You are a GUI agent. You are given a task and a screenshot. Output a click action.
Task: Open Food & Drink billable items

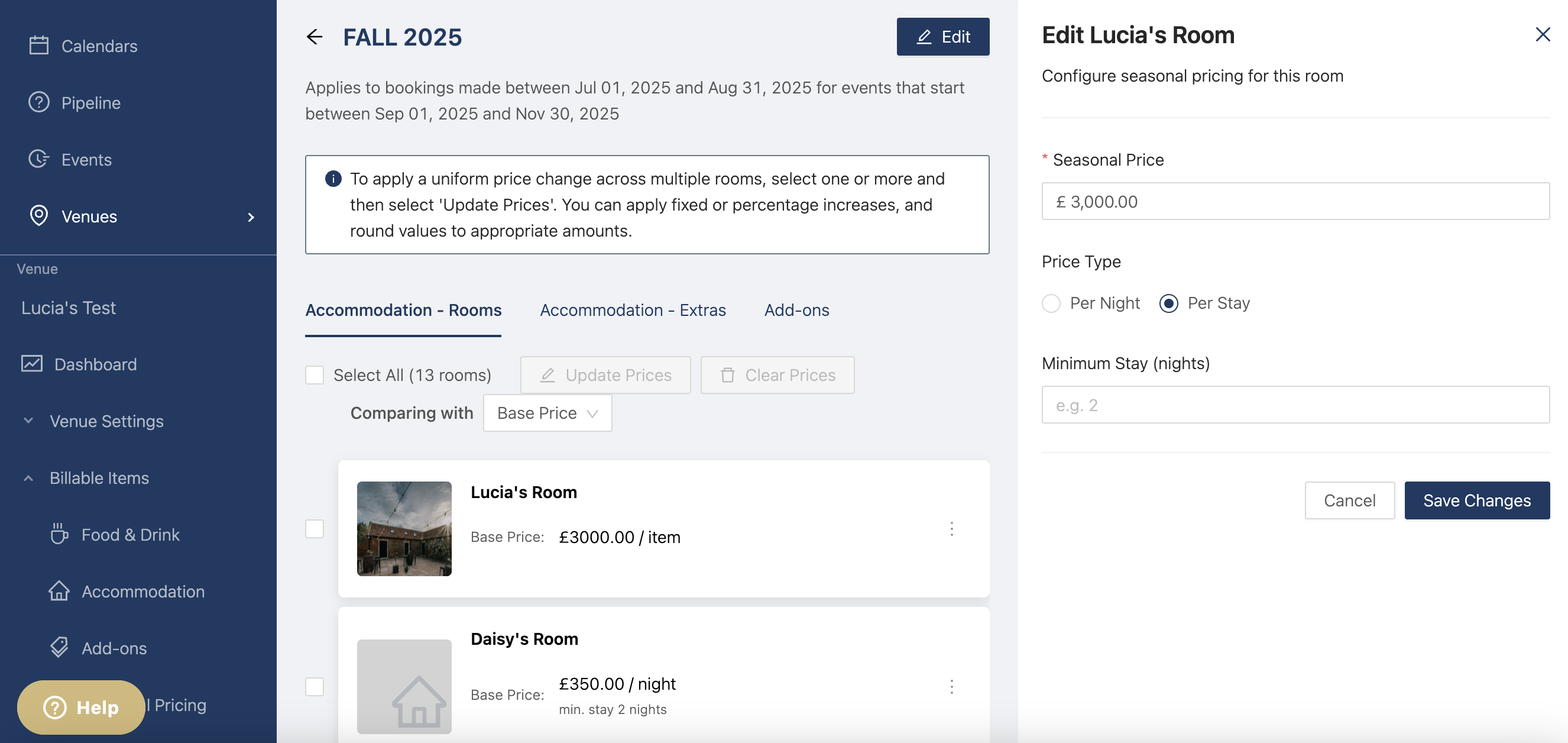130,534
